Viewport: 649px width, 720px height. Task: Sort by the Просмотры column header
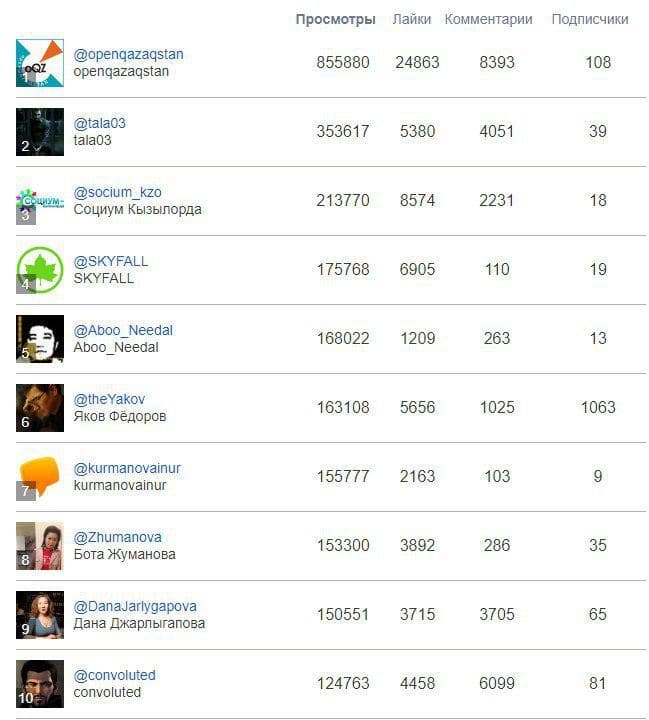coord(336,19)
